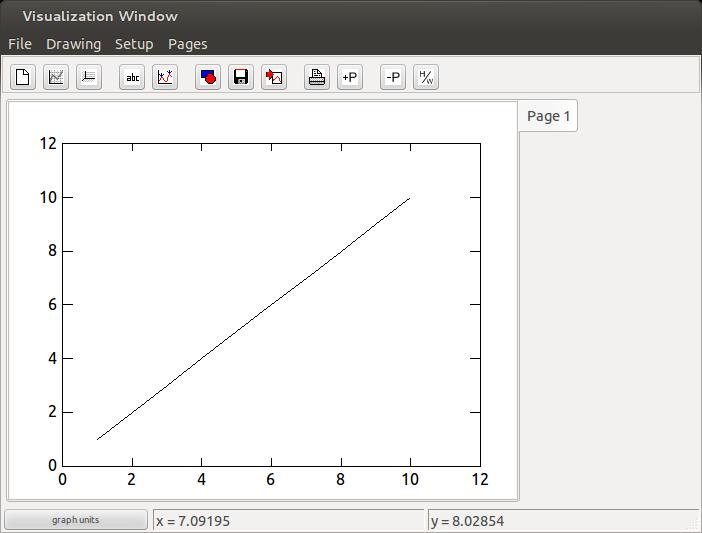Click the axes setup toolbar icon
The image size is (702, 533).
click(89, 77)
